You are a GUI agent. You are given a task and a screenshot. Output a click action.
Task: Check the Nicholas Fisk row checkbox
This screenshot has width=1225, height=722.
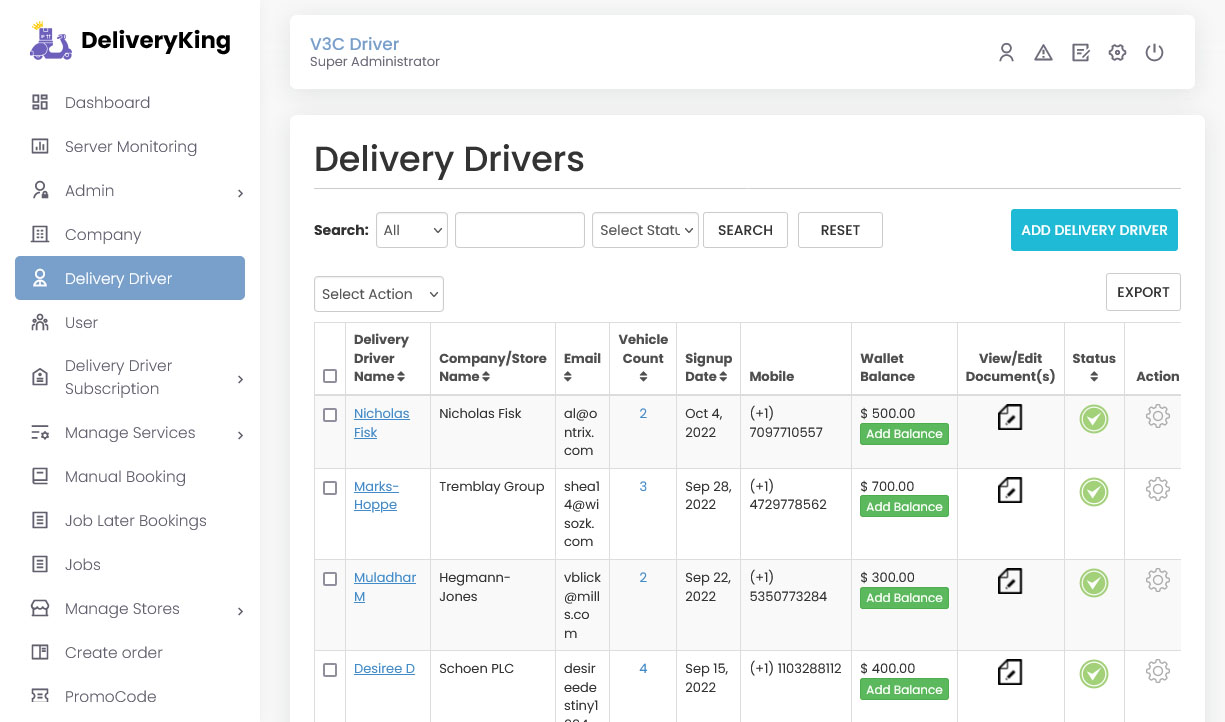330,415
